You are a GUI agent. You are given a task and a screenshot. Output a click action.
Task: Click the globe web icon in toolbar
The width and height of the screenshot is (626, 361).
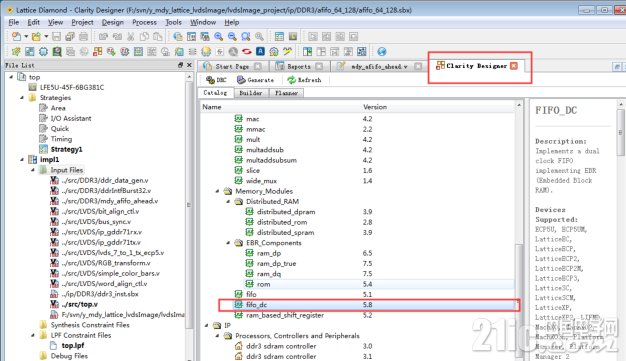(x=382, y=52)
